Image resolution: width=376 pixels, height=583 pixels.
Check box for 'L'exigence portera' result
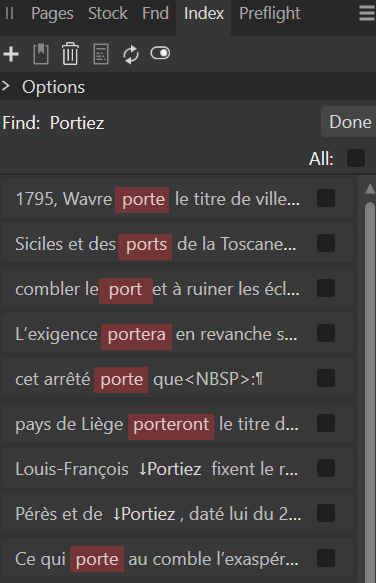pos(326,333)
